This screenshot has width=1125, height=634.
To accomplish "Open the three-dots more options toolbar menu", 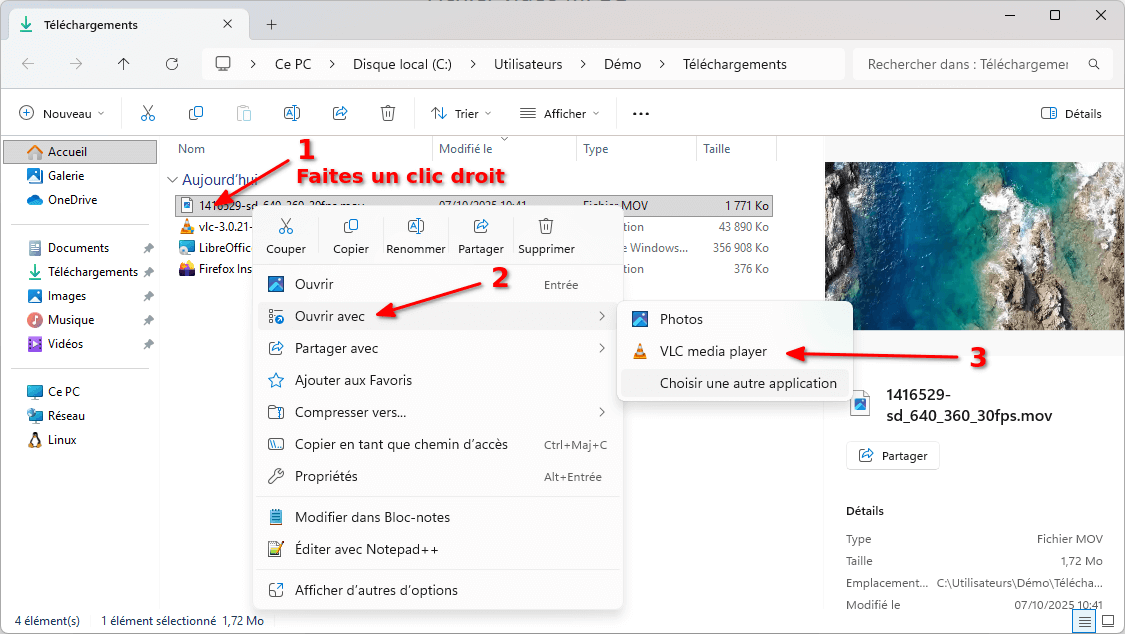I will tap(641, 114).
